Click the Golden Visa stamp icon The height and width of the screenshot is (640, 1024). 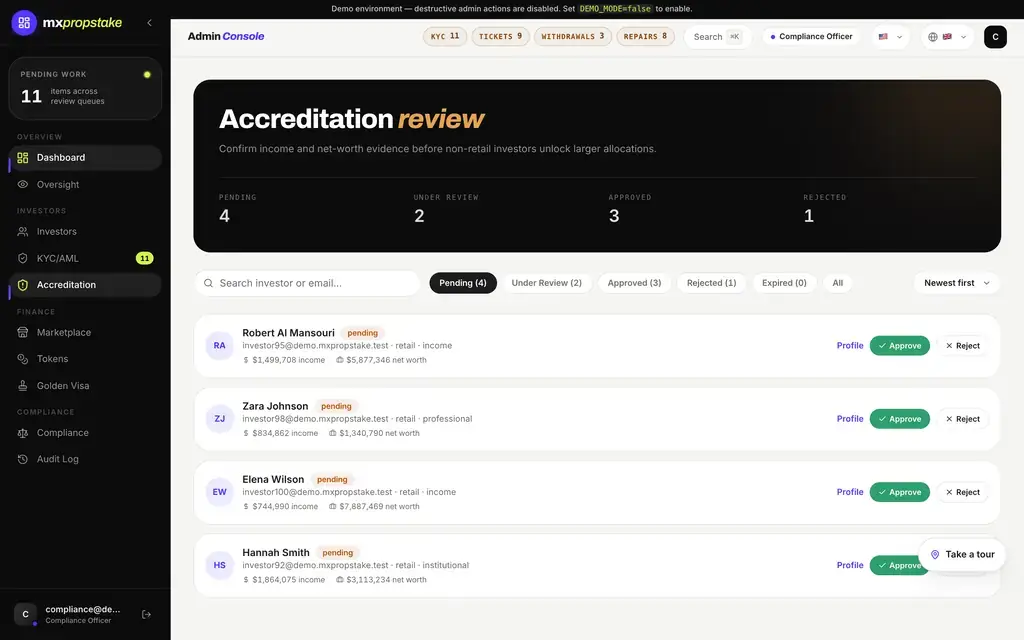click(x=23, y=385)
